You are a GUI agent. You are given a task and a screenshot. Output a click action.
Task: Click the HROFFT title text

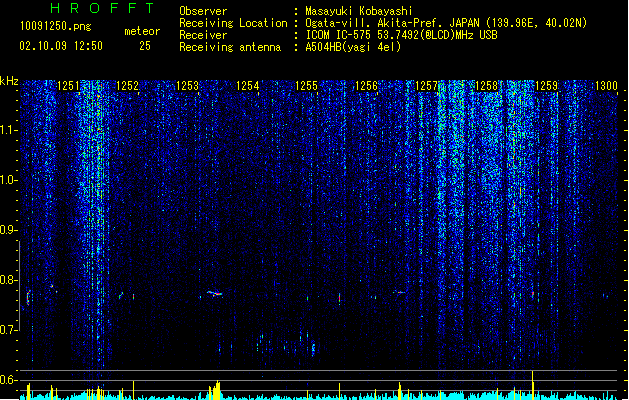click(x=102, y=8)
